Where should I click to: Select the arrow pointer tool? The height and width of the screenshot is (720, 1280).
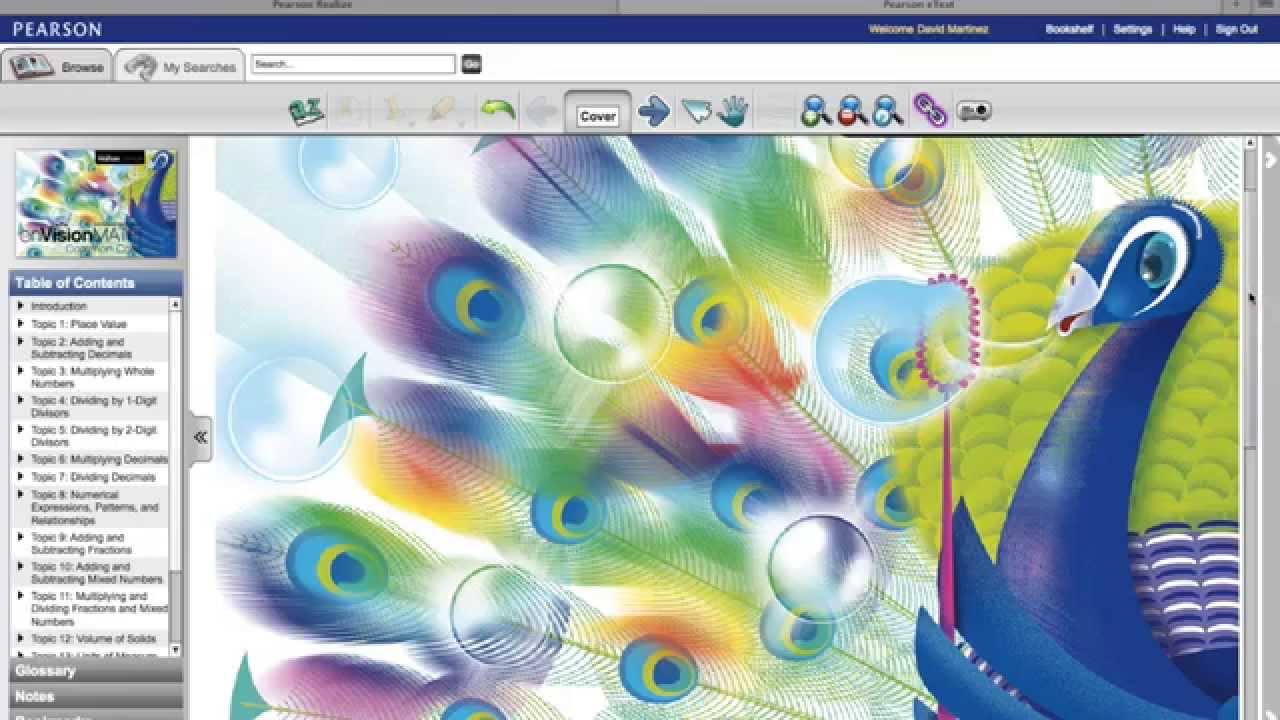coord(695,110)
